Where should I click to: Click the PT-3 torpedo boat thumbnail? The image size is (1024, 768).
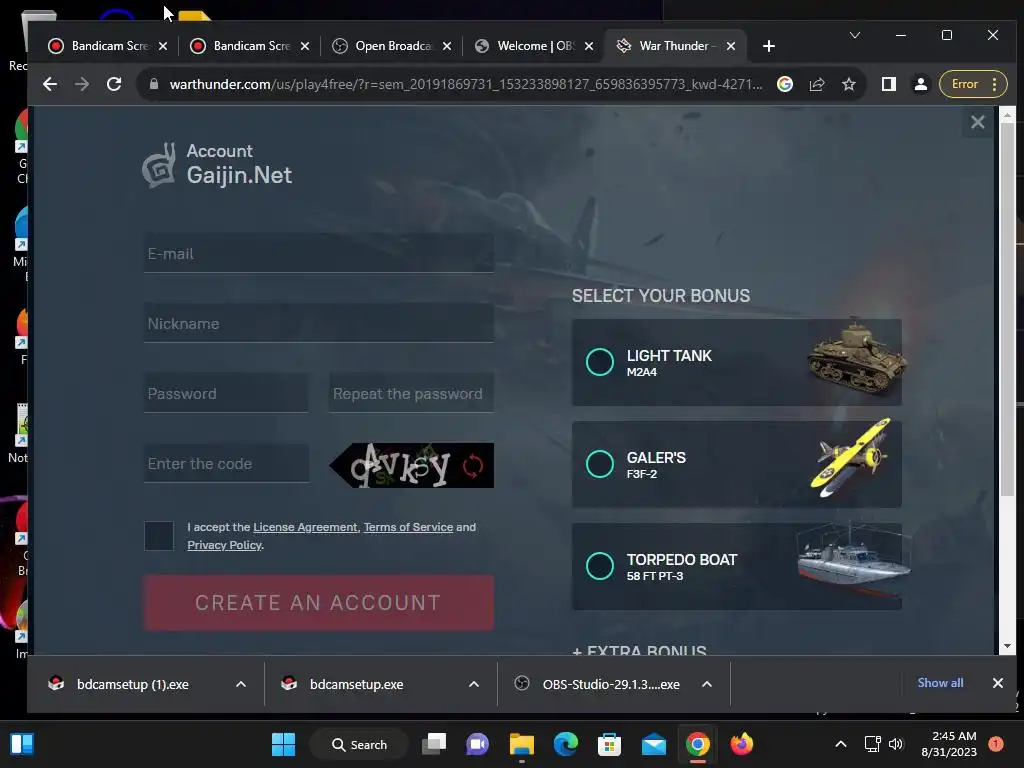854,562
